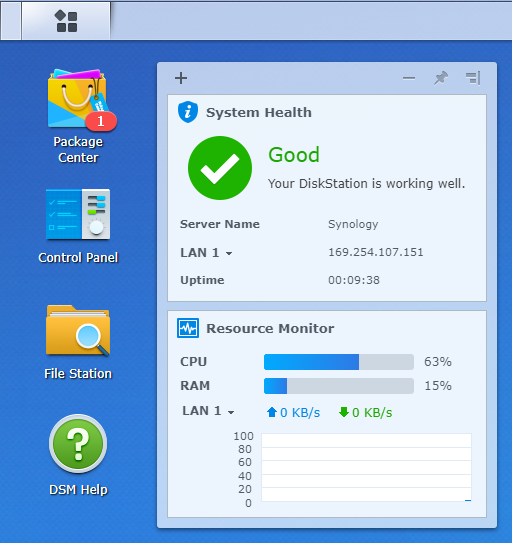This screenshot has height=543, width=512.
Task: Open the System Health widget title
Action: 259,113
